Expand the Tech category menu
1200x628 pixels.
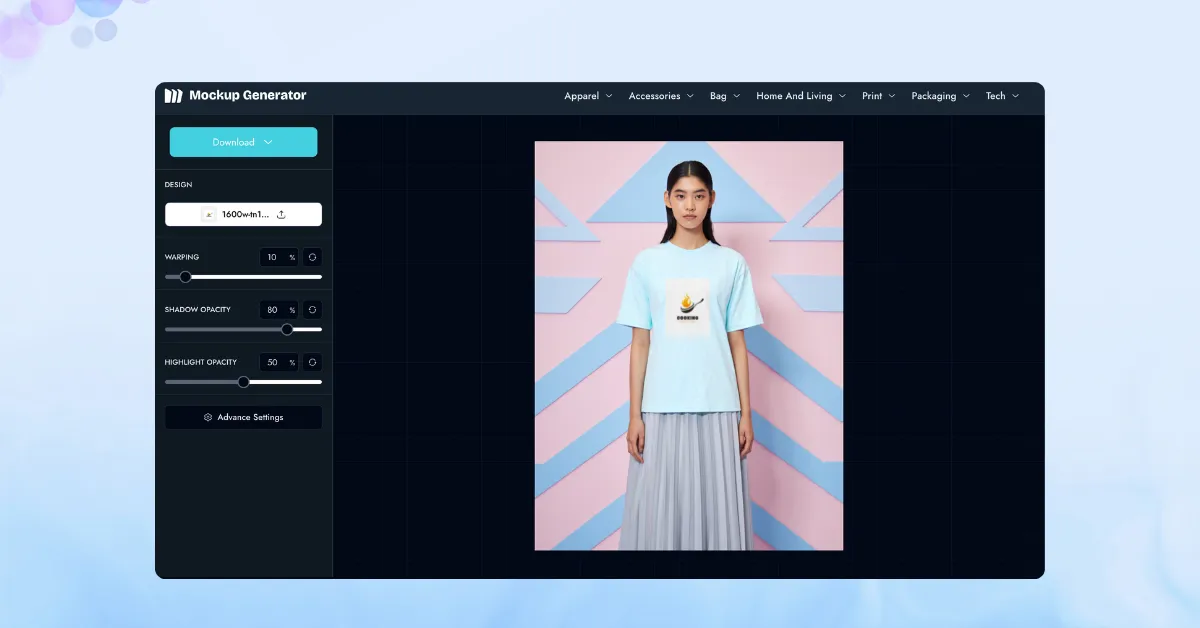coord(1002,96)
